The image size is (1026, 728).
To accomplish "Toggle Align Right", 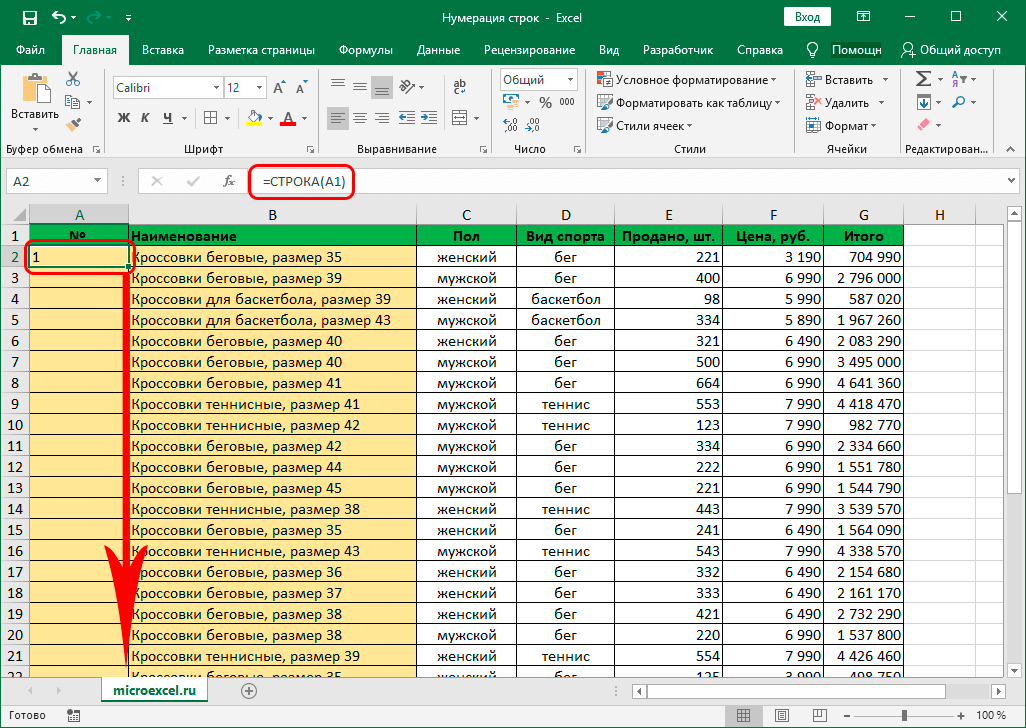I will (382, 118).
